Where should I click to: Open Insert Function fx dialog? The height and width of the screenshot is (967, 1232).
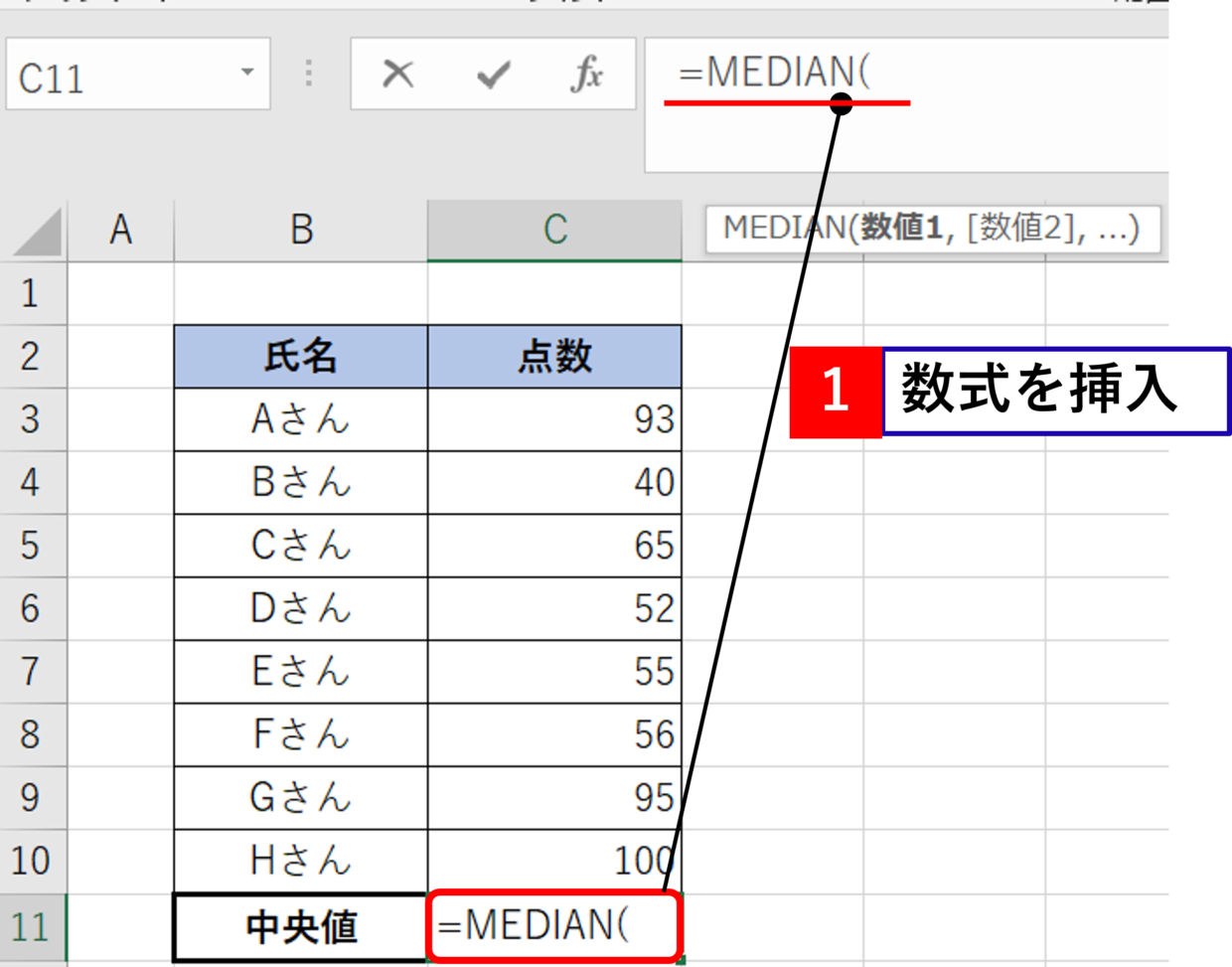[586, 74]
